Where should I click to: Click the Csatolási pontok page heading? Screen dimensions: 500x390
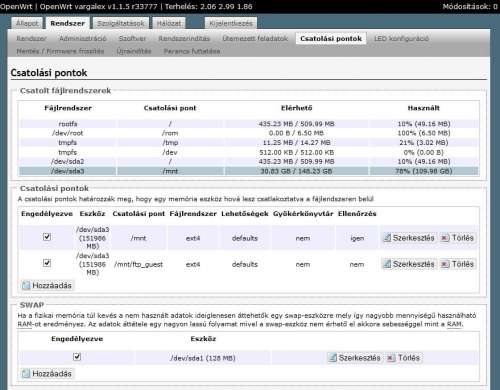tap(49, 73)
